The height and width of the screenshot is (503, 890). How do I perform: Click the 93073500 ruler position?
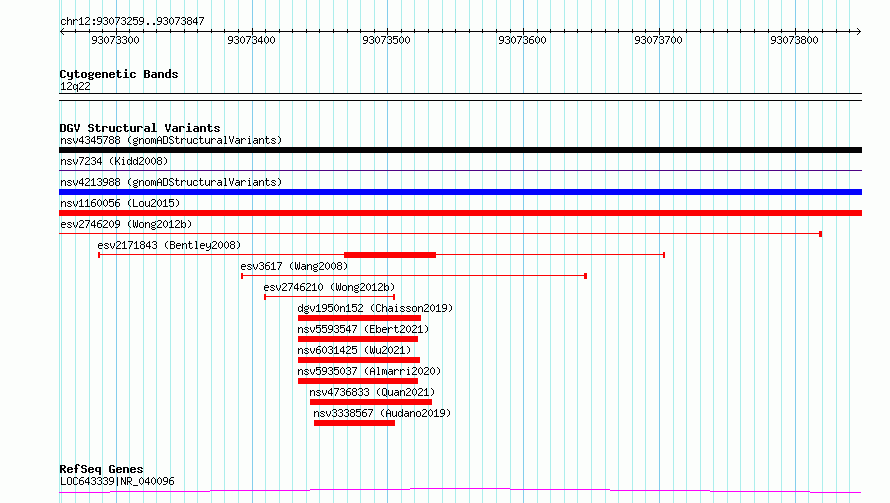pos(387,40)
